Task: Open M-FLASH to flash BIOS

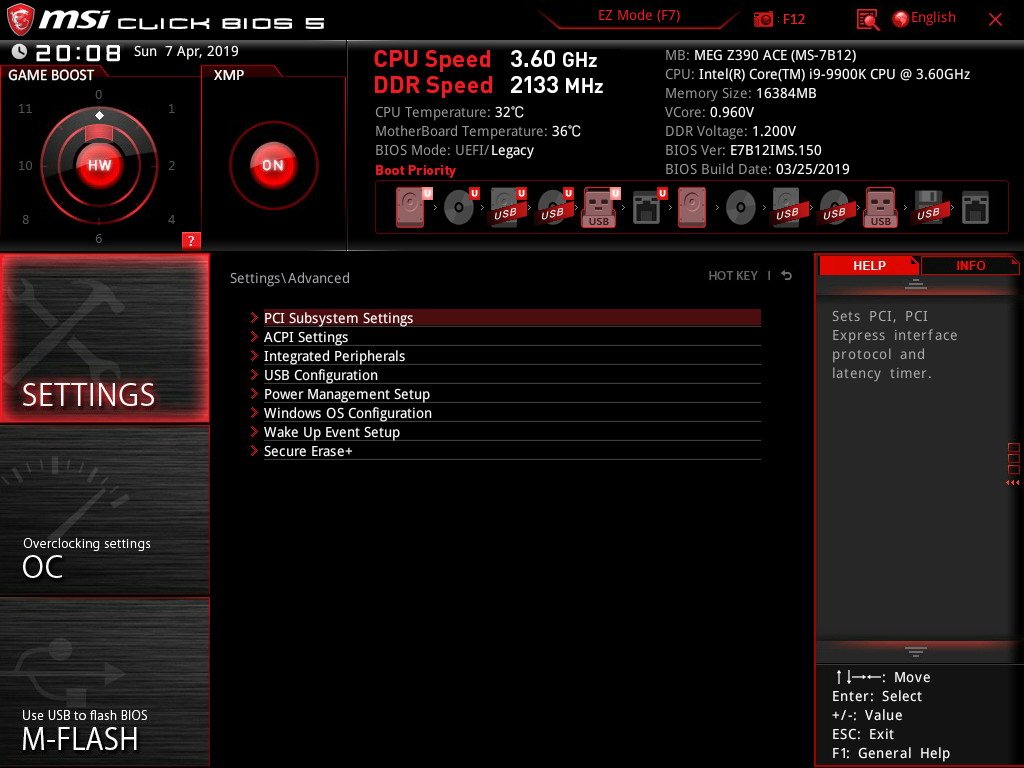Action: 104,682
